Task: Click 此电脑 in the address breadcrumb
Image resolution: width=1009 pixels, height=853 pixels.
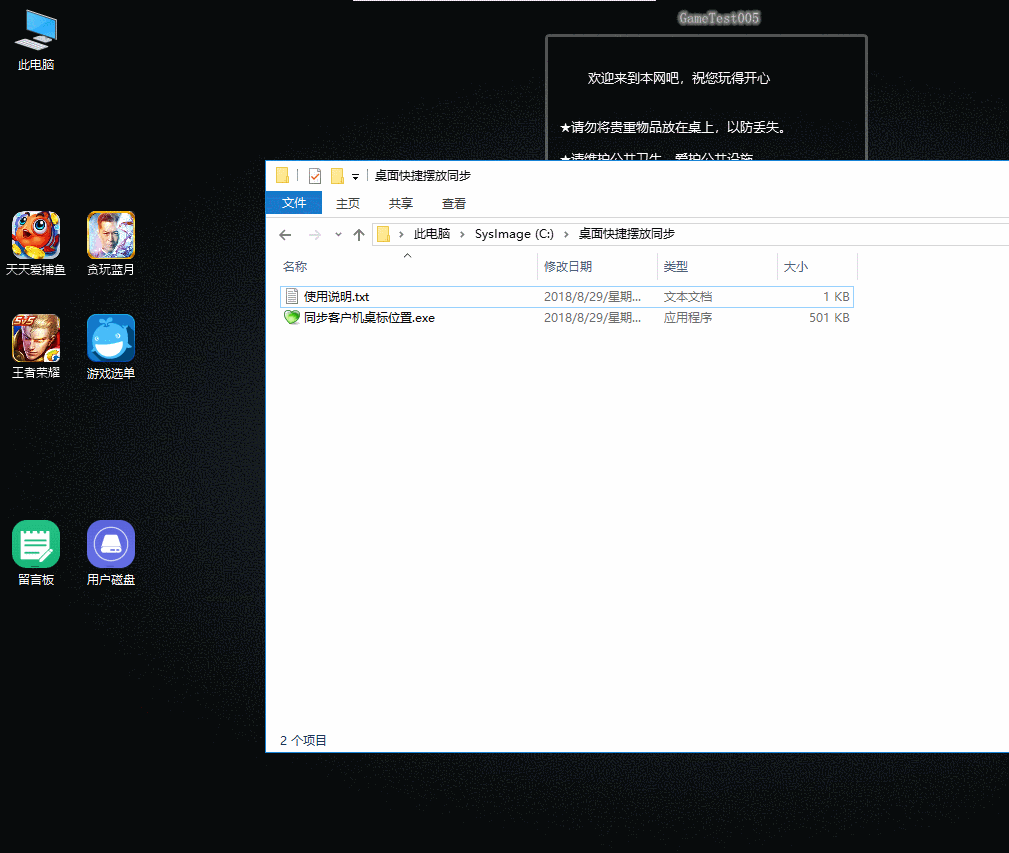Action: click(x=432, y=234)
